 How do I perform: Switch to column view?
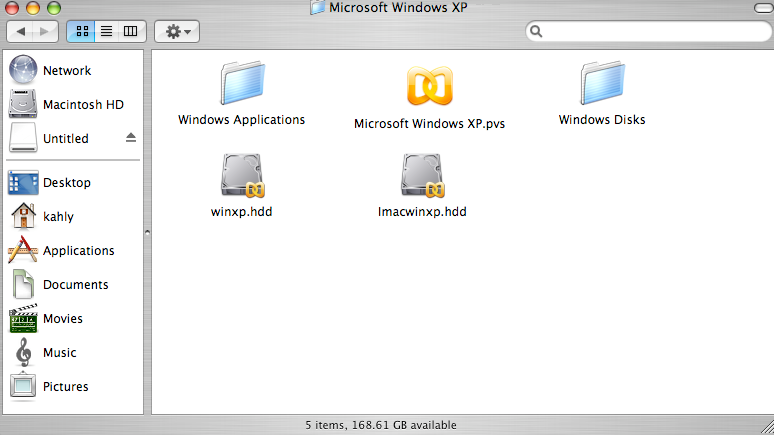[x=131, y=32]
